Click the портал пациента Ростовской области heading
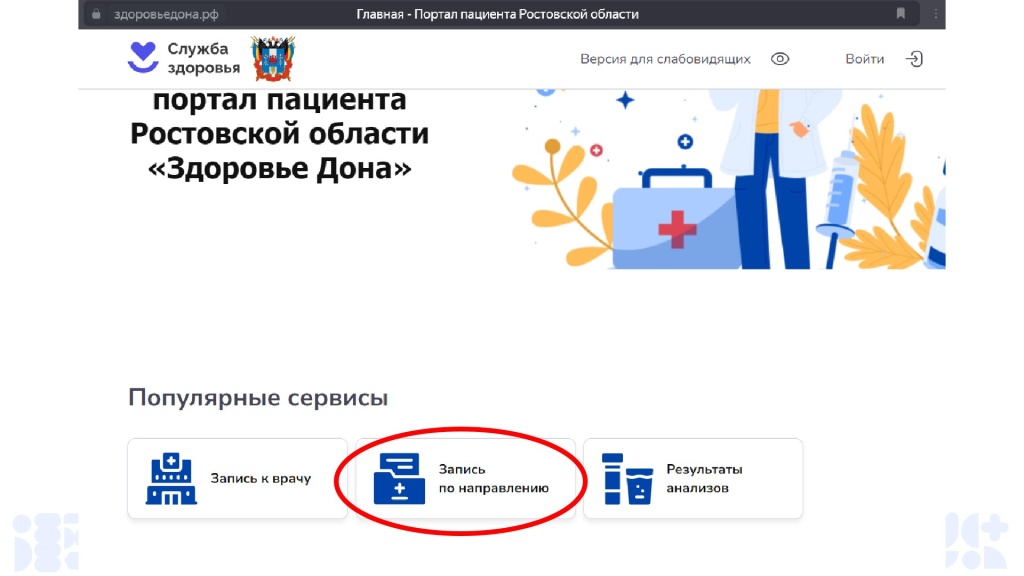The height and width of the screenshot is (576, 1024). pos(280,135)
